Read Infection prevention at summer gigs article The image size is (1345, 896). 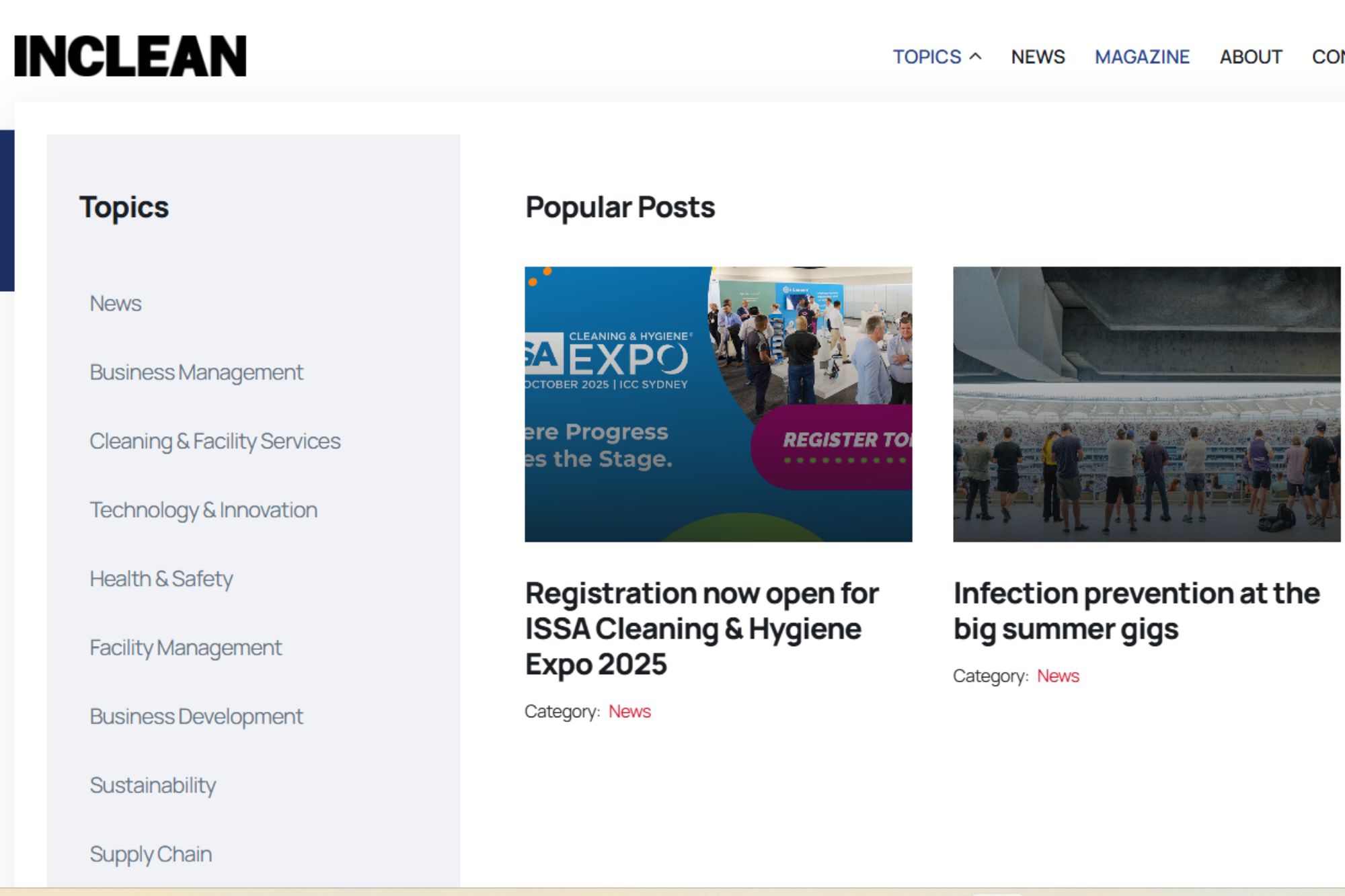tap(1136, 611)
